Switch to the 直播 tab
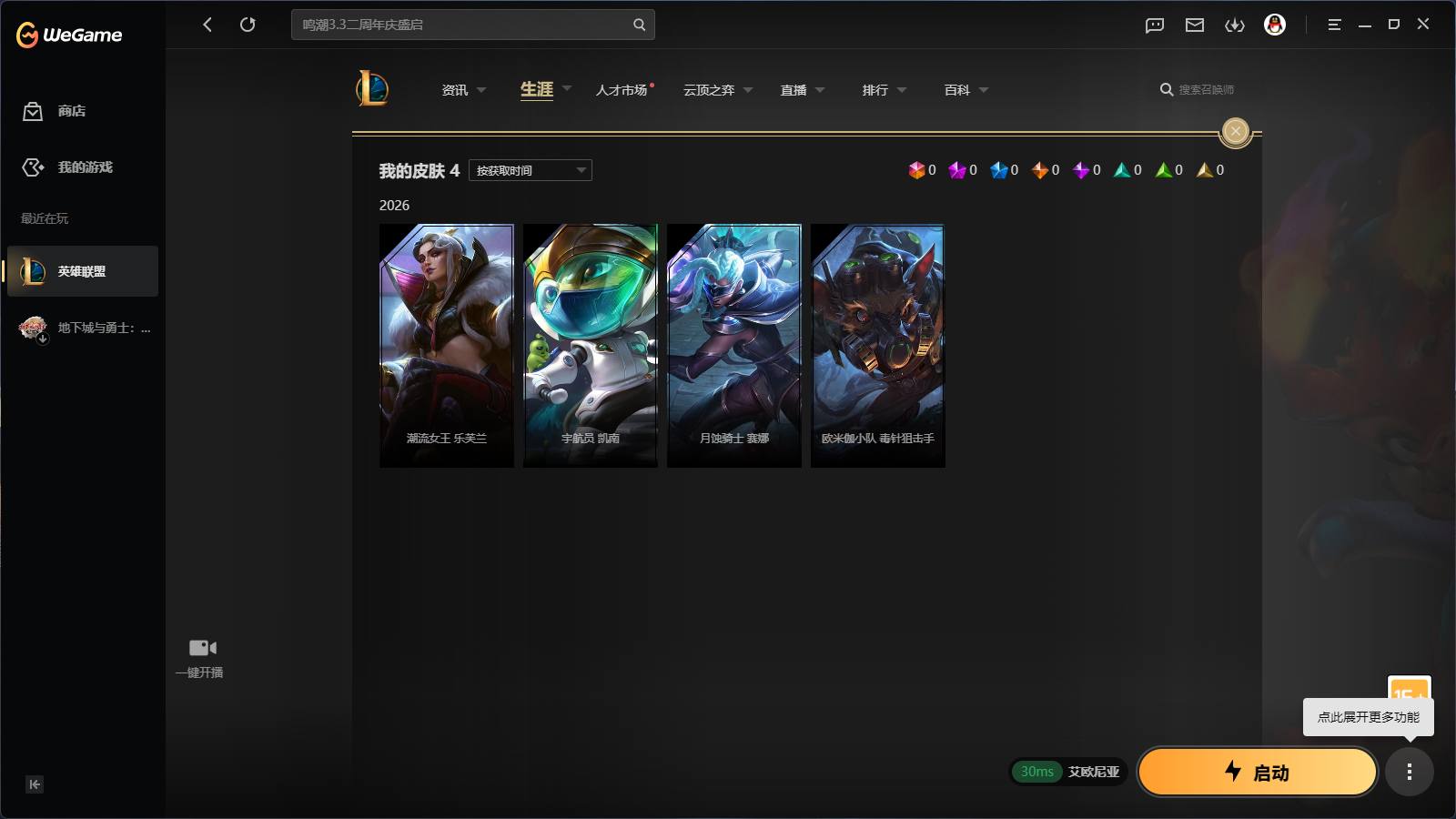The height and width of the screenshot is (819, 1456). click(794, 90)
